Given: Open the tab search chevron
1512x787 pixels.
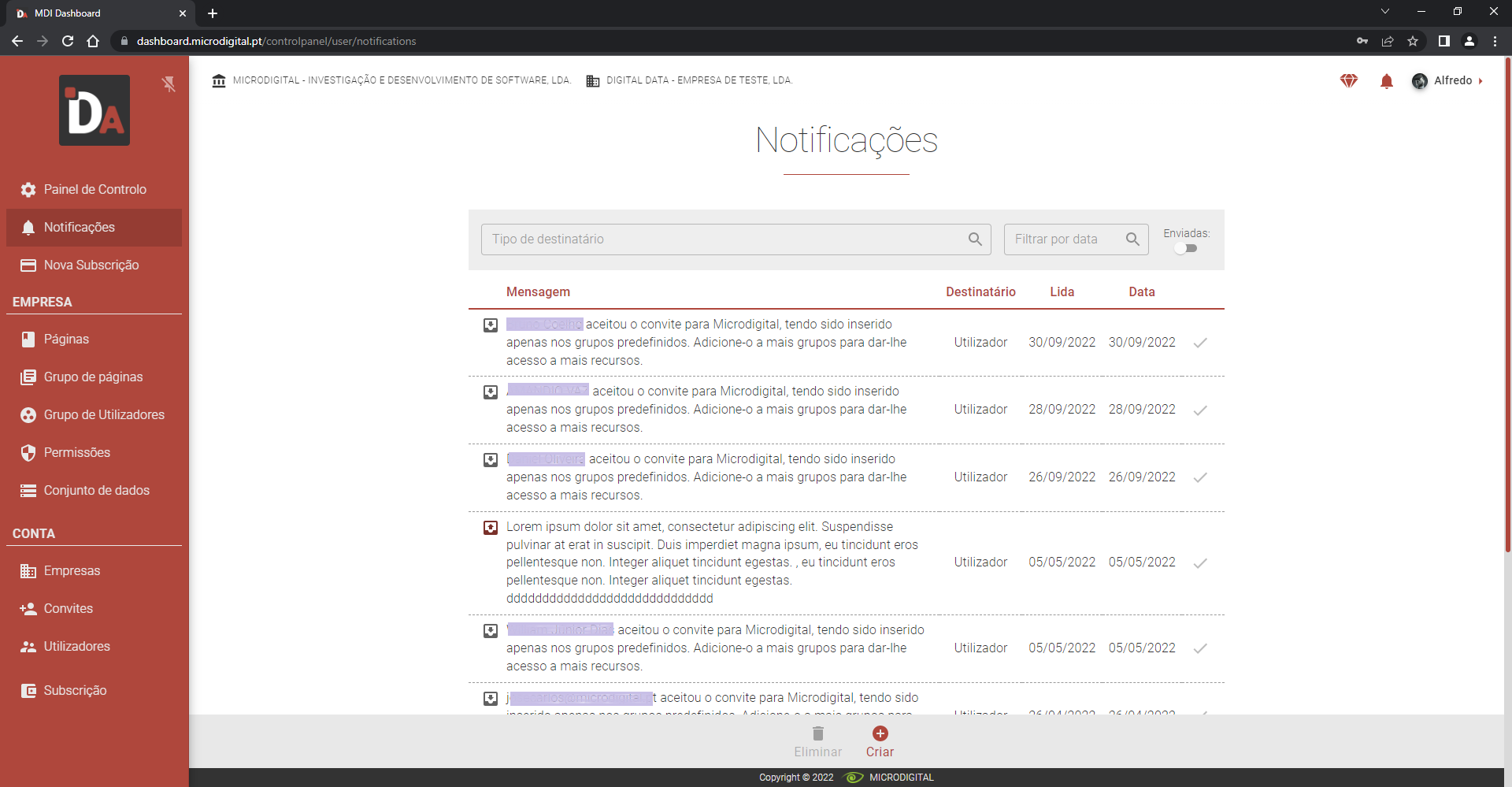Looking at the screenshot, I should coord(1385,12).
